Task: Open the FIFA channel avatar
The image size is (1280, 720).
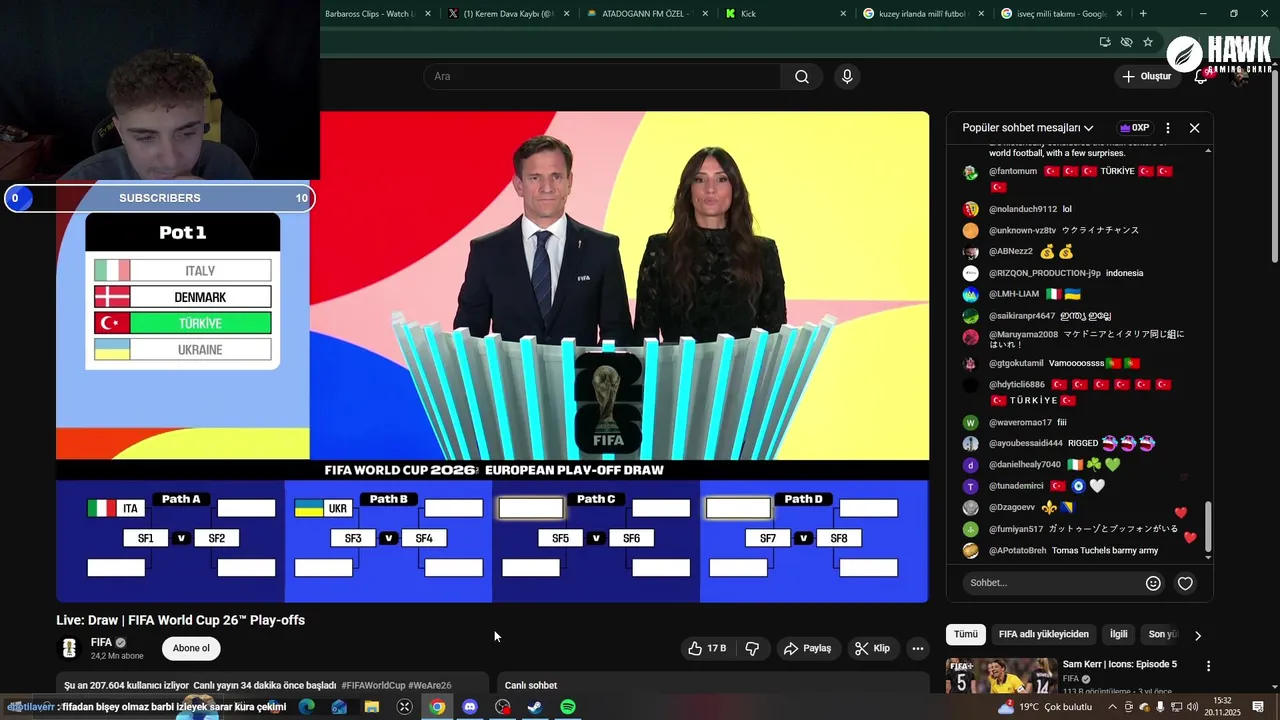Action: click(x=69, y=648)
